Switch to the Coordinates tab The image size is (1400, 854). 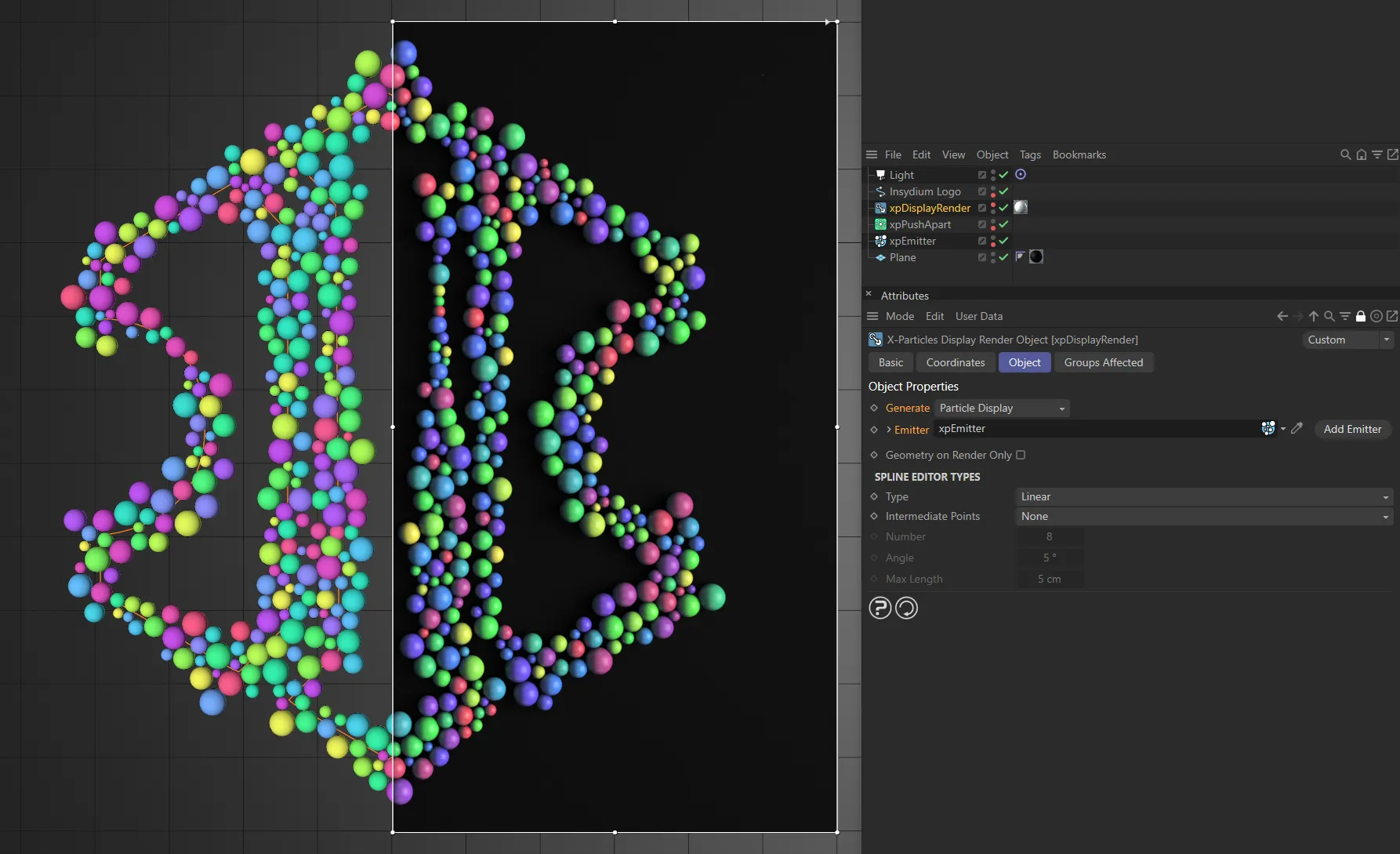pyautogui.click(x=956, y=362)
